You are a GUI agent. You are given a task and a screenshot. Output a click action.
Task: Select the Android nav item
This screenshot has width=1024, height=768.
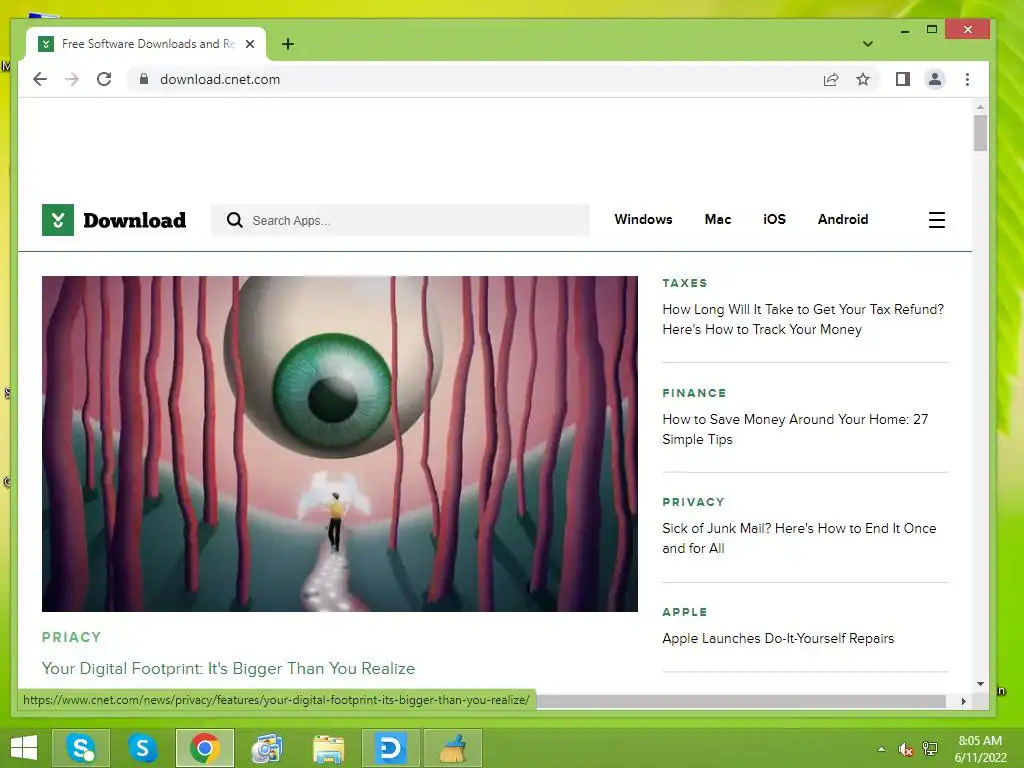point(842,219)
